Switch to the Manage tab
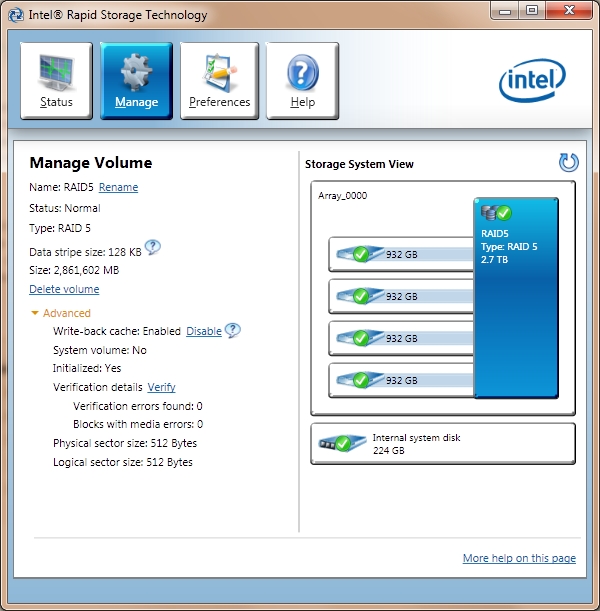600x611 pixels. tap(136, 81)
